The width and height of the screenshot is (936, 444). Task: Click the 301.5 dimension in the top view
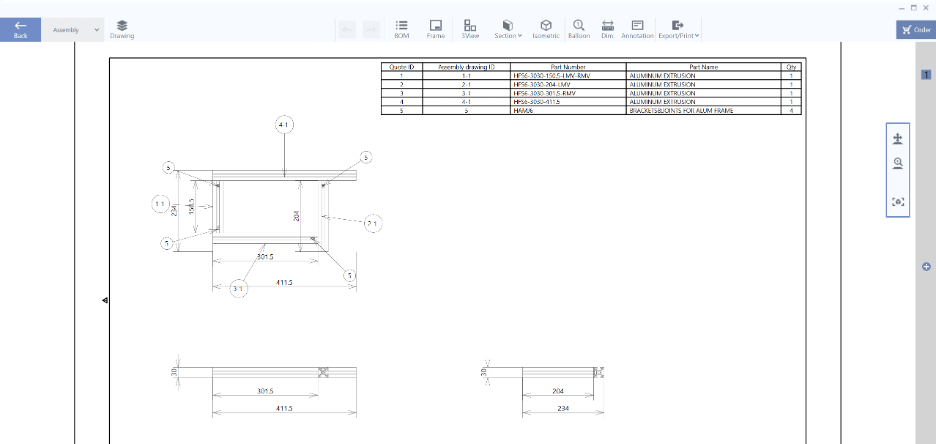(x=264, y=257)
